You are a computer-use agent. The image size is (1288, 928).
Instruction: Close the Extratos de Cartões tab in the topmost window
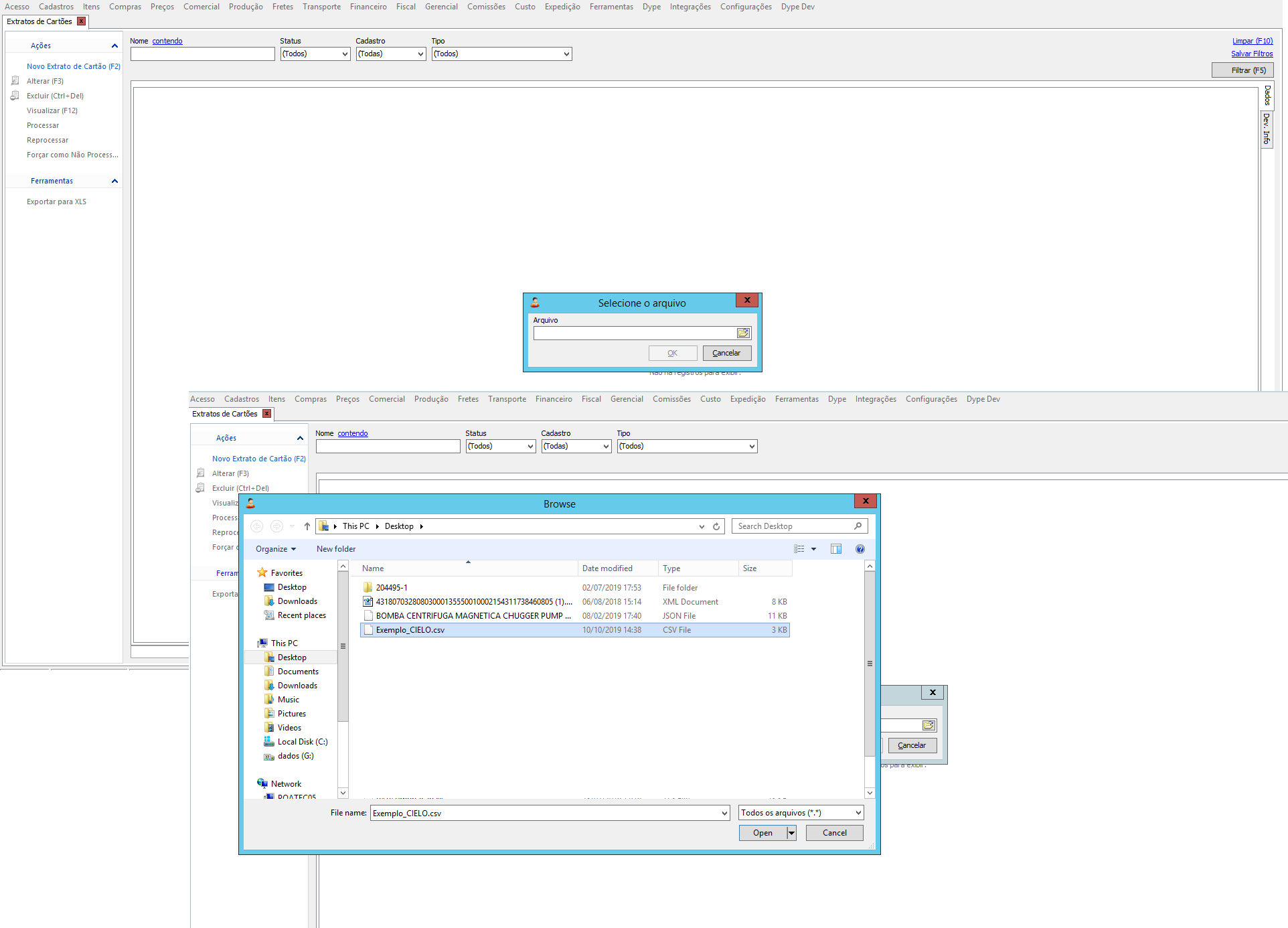pos(82,21)
